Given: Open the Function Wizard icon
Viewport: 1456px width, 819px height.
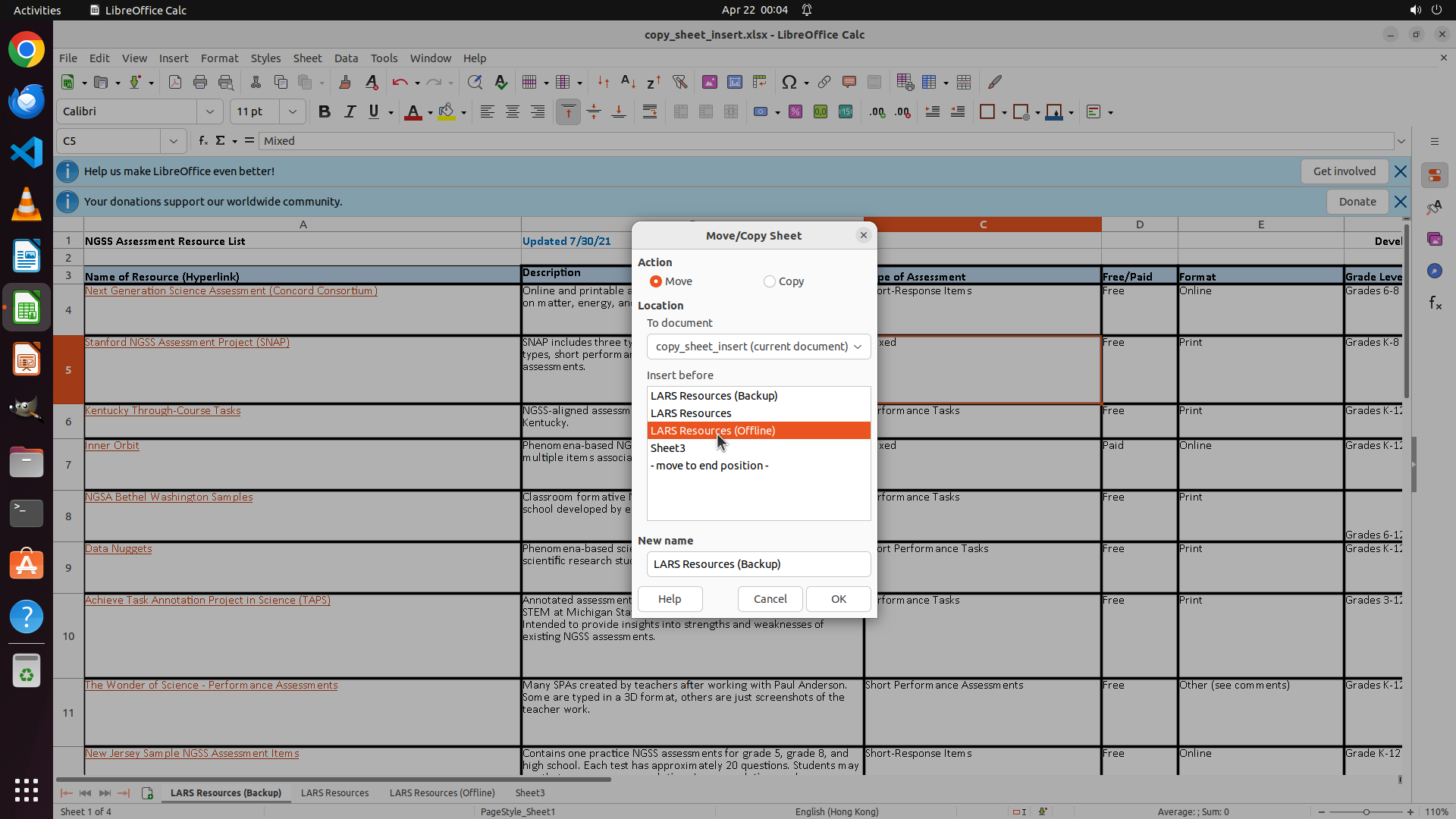Looking at the screenshot, I should [202, 141].
